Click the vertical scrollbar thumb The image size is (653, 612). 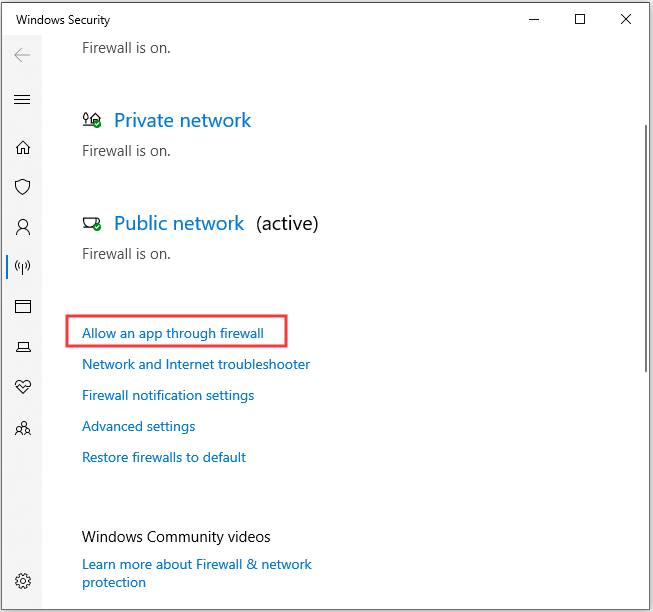(x=646, y=248)
